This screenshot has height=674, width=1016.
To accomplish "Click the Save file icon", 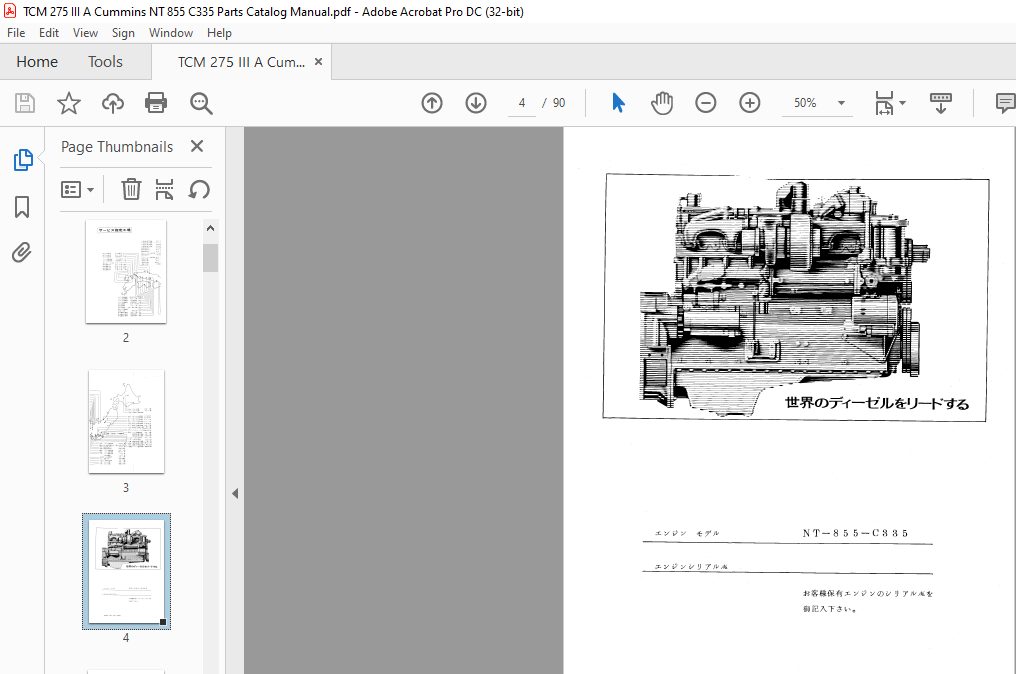I will click(x=25, y=103).
